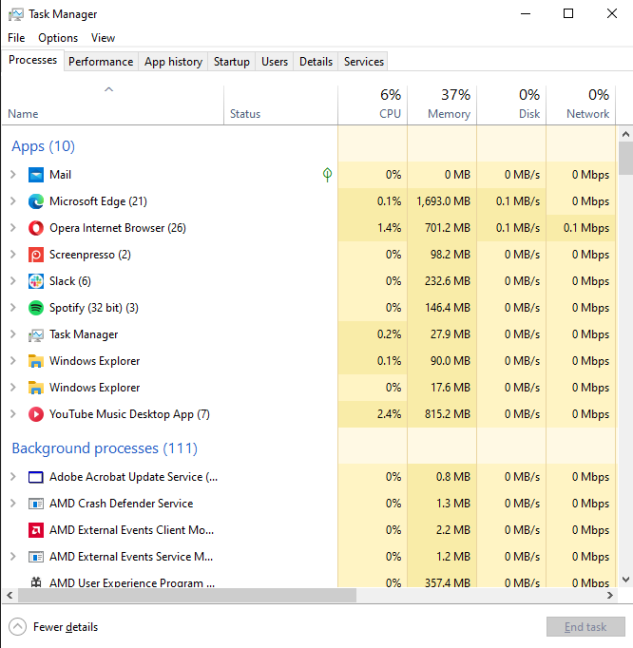Viewport: 633px width, 648px height.
Task: Open the File menu
Action: (x=16, y=38)
